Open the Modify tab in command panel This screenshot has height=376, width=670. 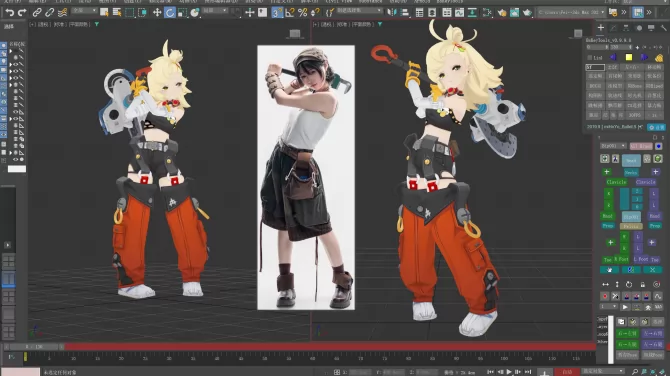pyautogui.click(x=614, y=28)
